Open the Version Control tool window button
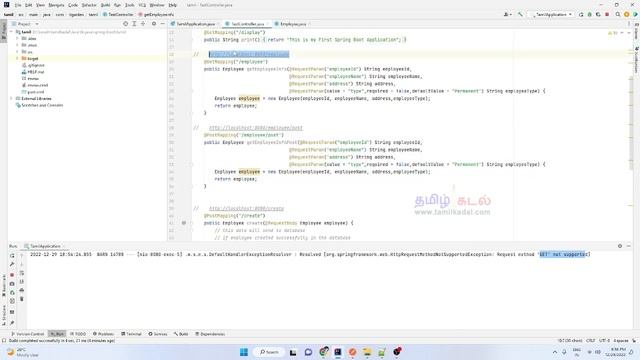Image resolution: width=640 pixels, height=360 pixels. click(x=28, y=334)
